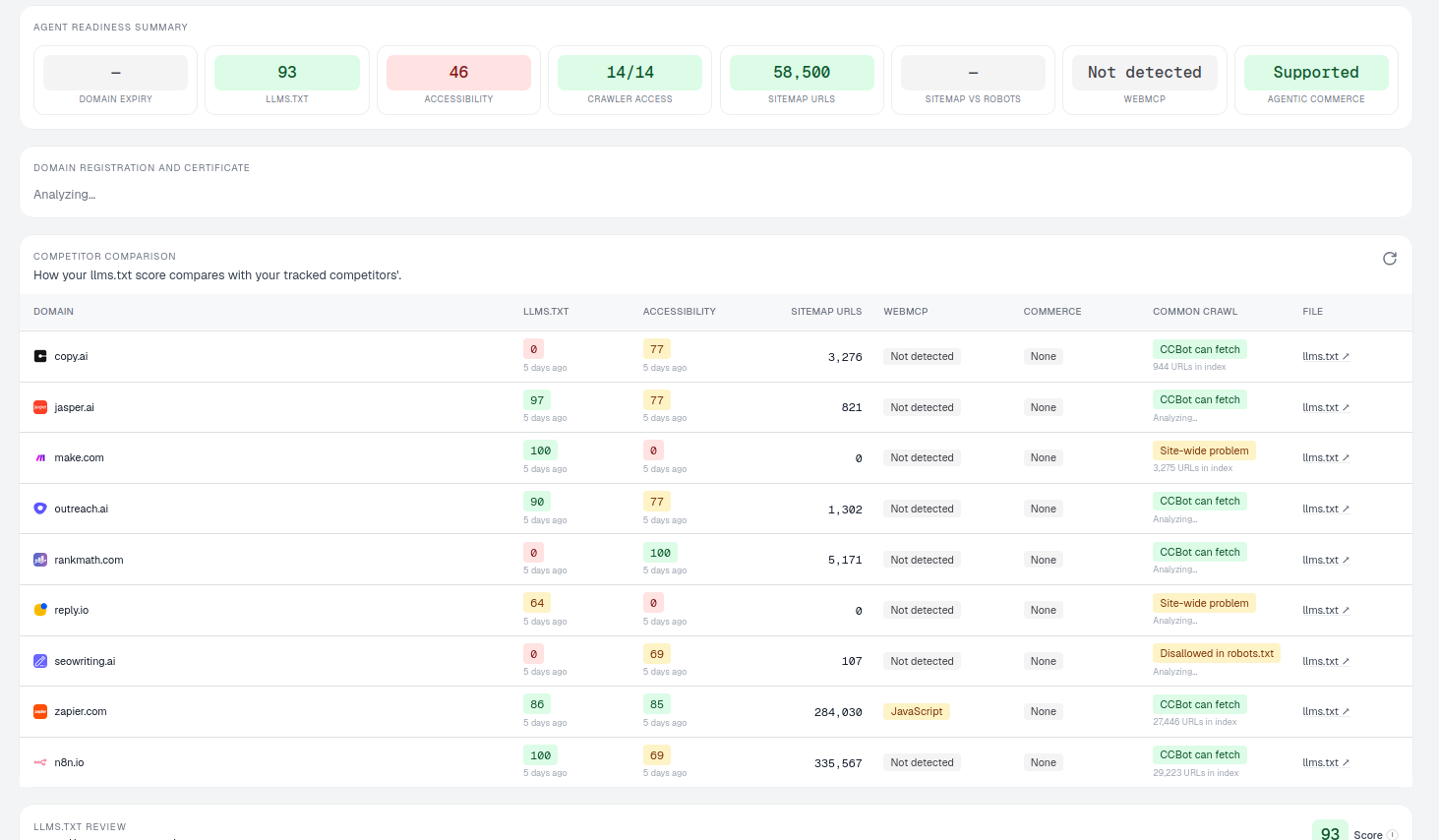This screenshot has width=1439, height=840.
Task: Click the 'JavaScript' WebMCP badge for zapier.com
Action: click(x=917, y=711)
